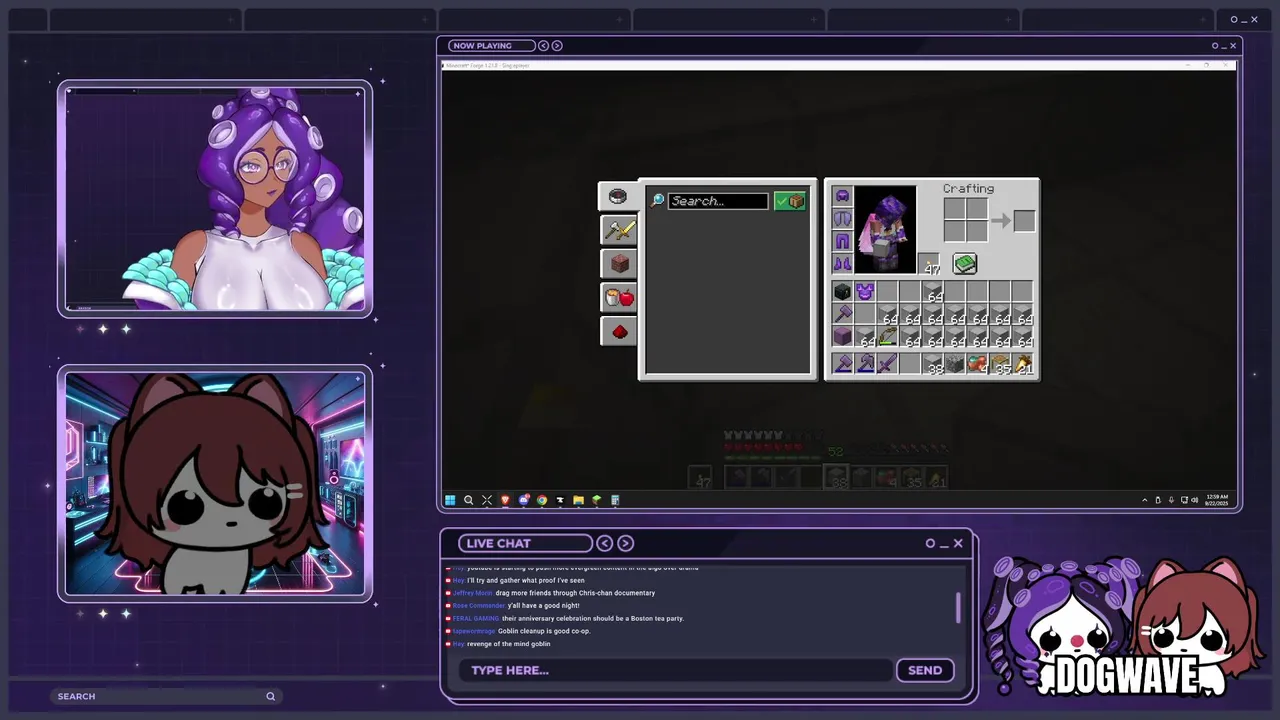Open Brave browser from the taskbar
The width and height of the screenshot is (1280, 720).
click(x=505, y=500)
